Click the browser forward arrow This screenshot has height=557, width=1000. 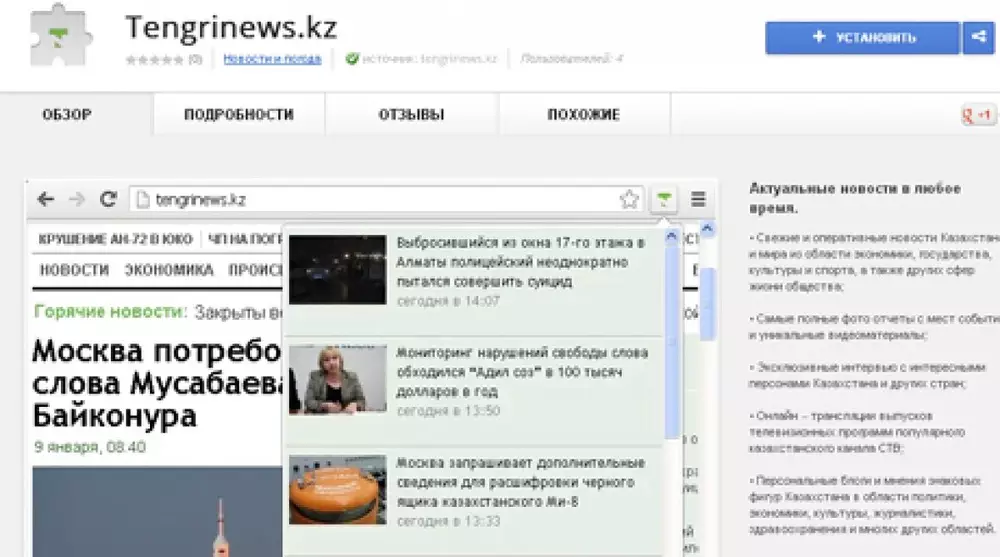click(x=77, y=199)
